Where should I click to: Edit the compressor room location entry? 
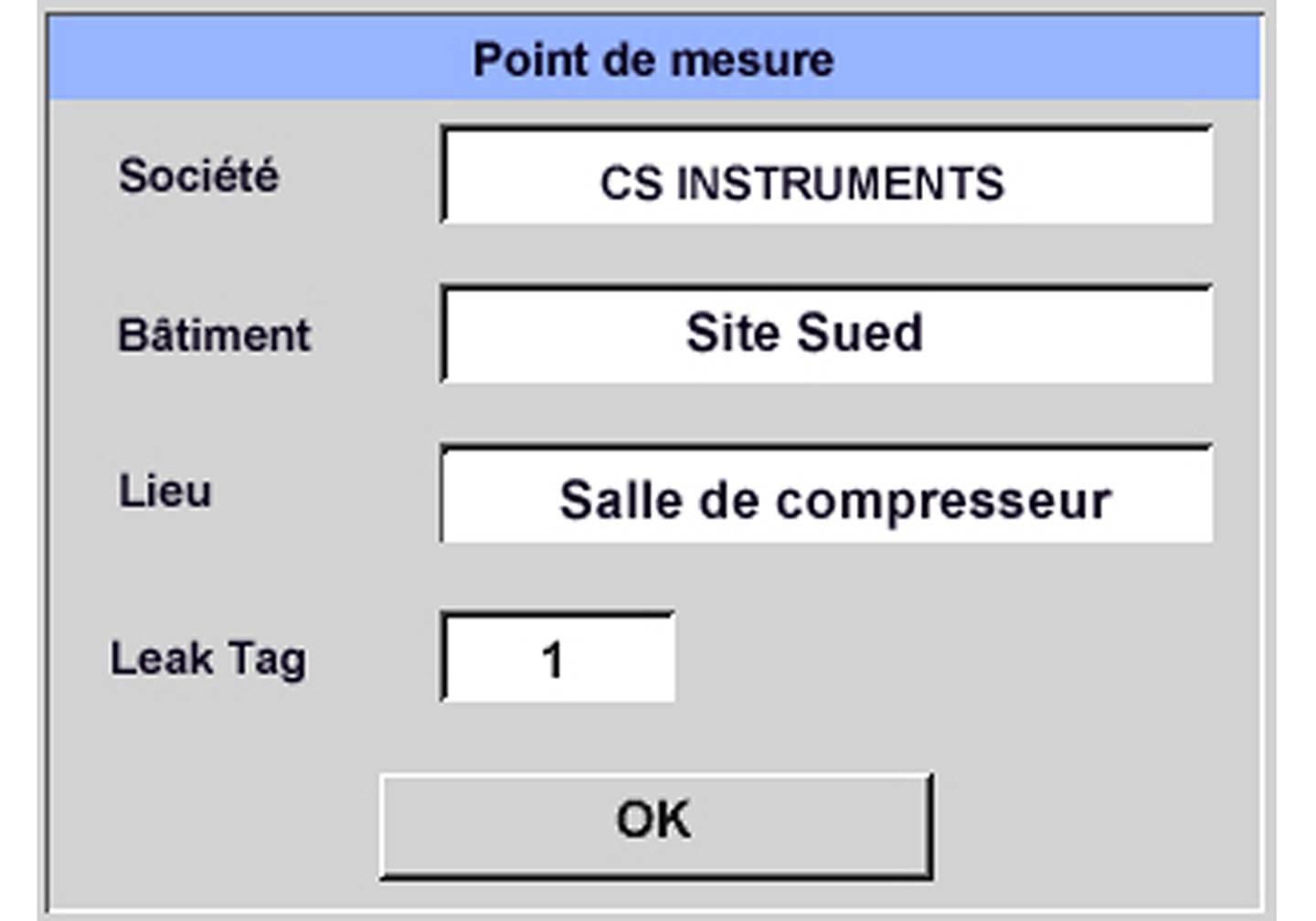tap(826, 494)
